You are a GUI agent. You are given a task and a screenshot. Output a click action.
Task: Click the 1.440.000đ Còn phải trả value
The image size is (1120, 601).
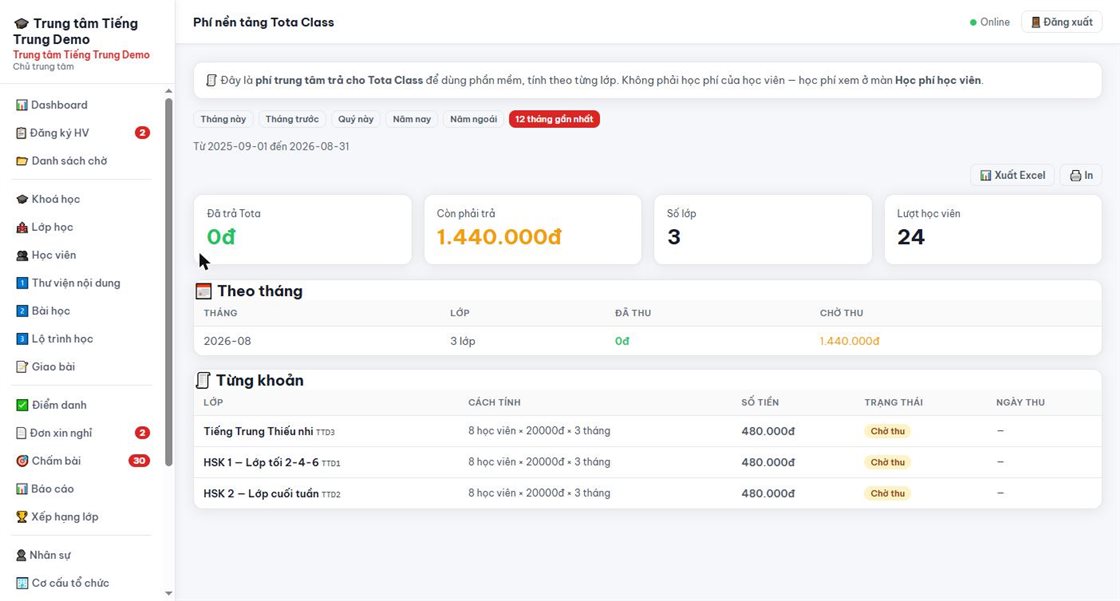pyautogui.click(x=499, y=237)
